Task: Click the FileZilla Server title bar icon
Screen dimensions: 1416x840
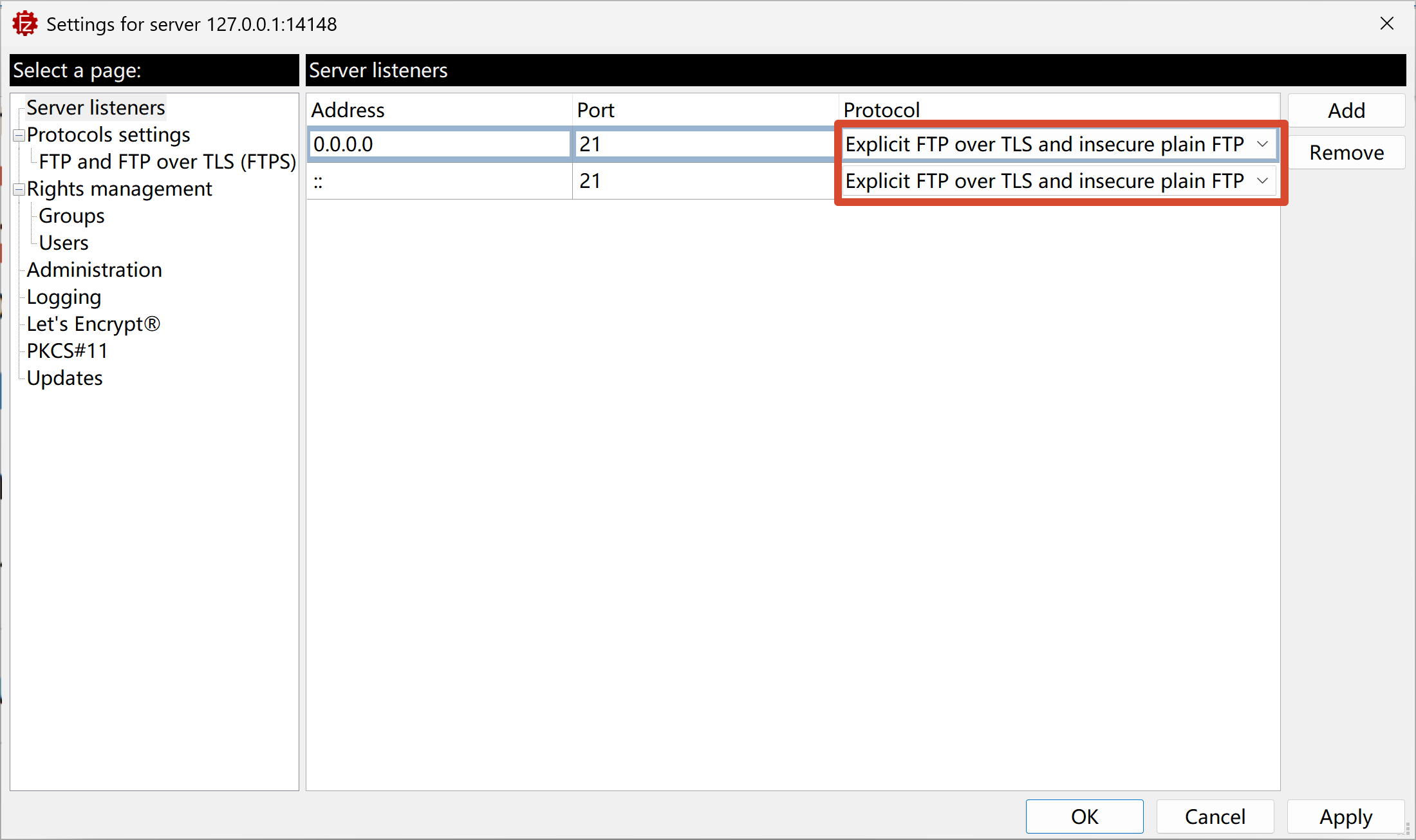Action: tap(25, 24)
